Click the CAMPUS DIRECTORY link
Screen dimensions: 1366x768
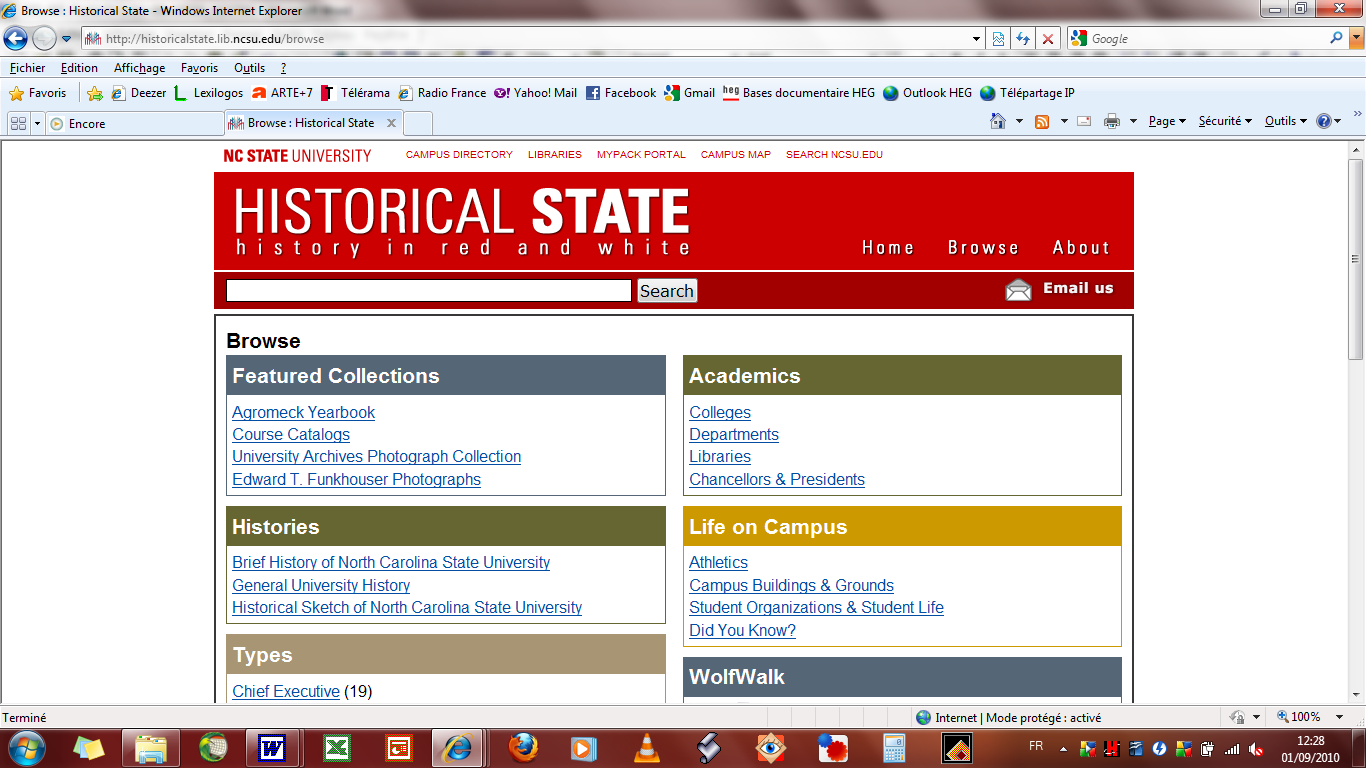[459, 155]
